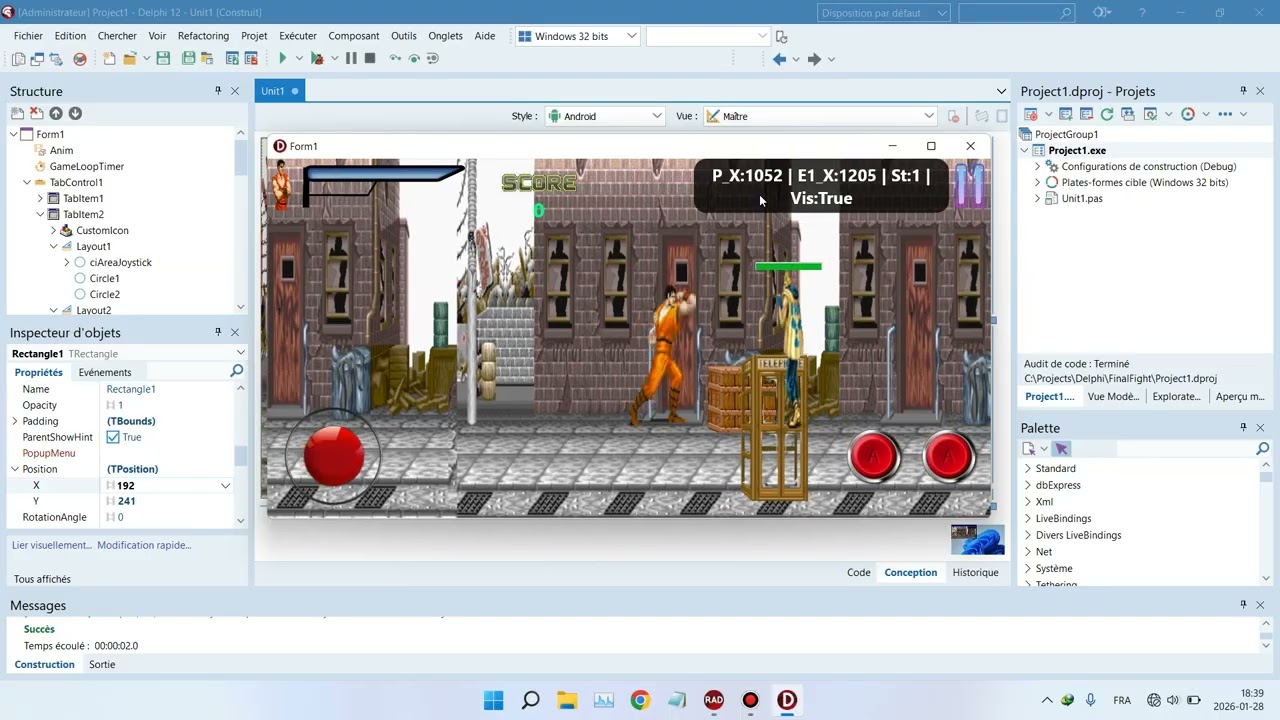1280x720 pixels.
Task: Click the Windows Start button
Action: pos(494,700)
